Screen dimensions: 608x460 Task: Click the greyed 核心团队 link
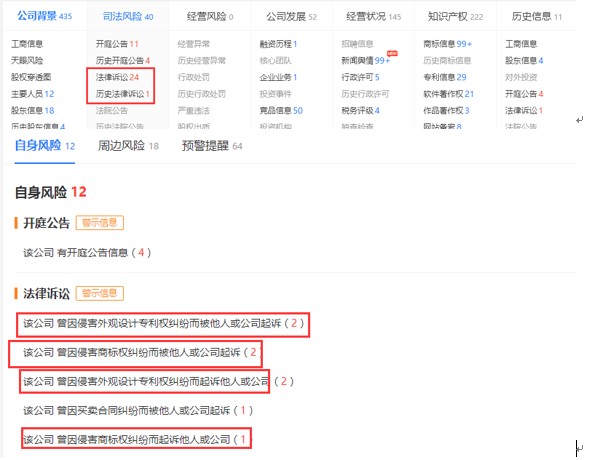pos(275,61)
